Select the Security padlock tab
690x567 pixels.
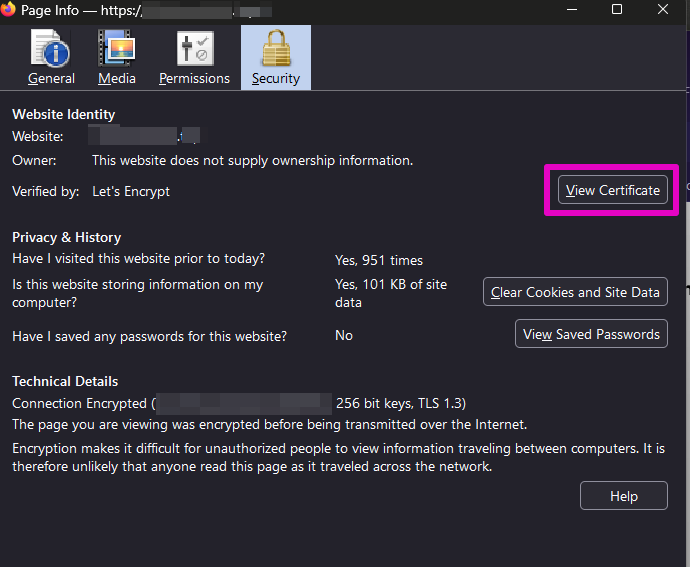pyautogui.click(x=275, y=57)
